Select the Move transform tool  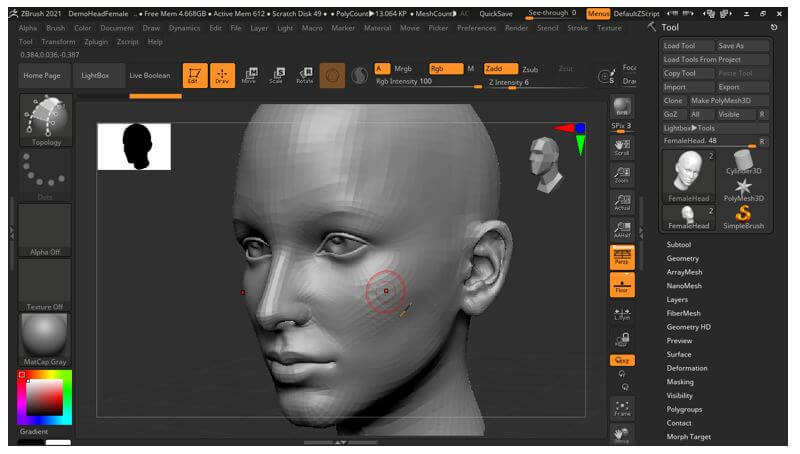tap(249, 75)
